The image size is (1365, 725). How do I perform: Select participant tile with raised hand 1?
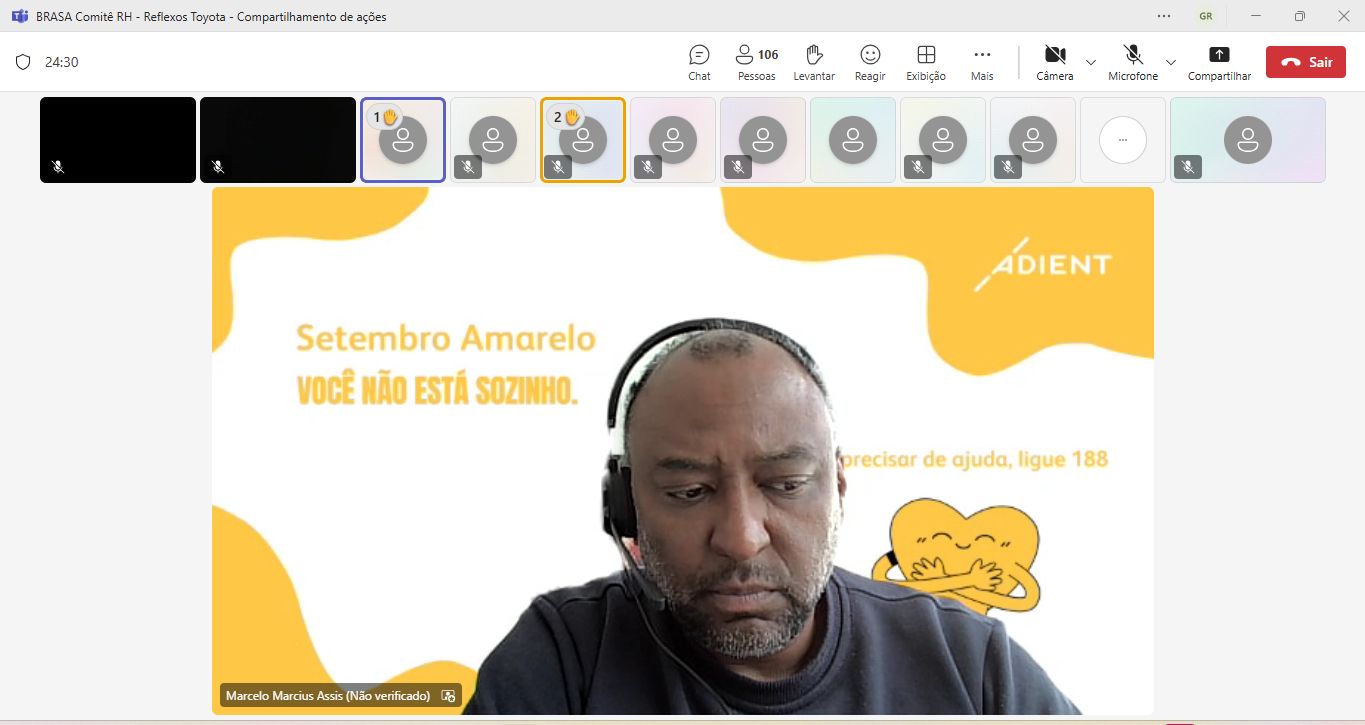(x=402, y=140)
